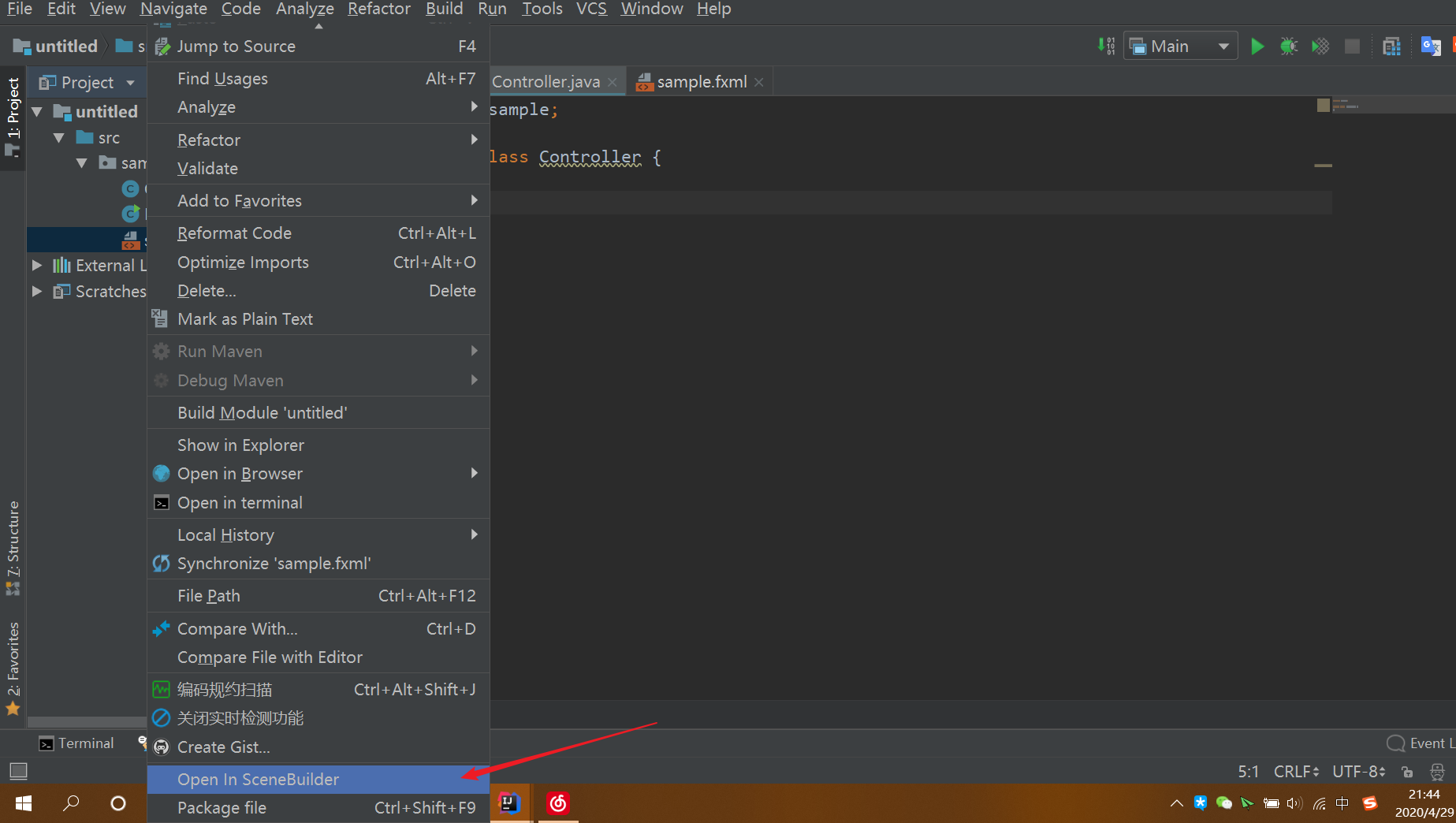Screen dimensions: 1456x823
Task: Start debugging with the green bug icon
Action: [1289, 47]
